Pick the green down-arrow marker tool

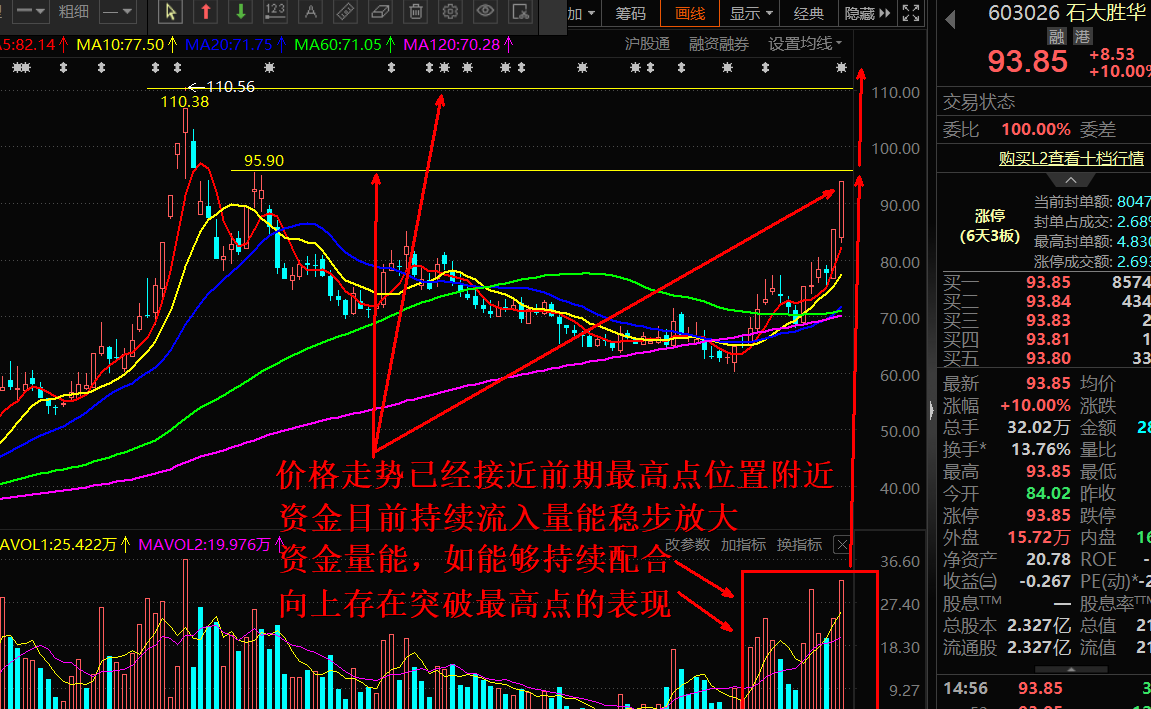click(241, 12)
